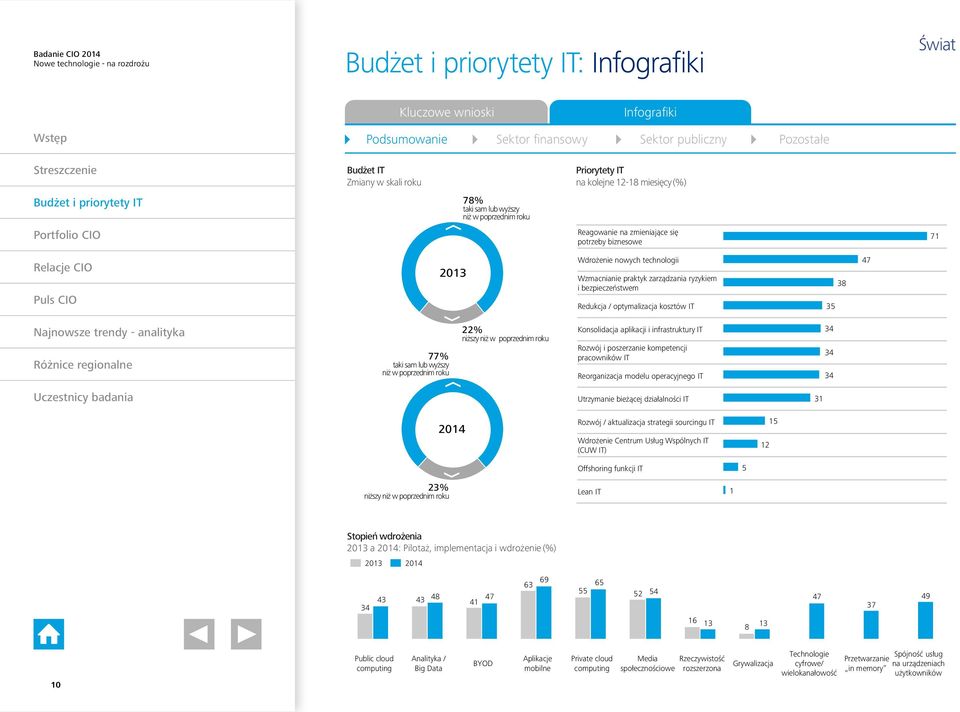Select the Sektor finansowy sub-tab
The image size is (960, 712).
(542, 140)
